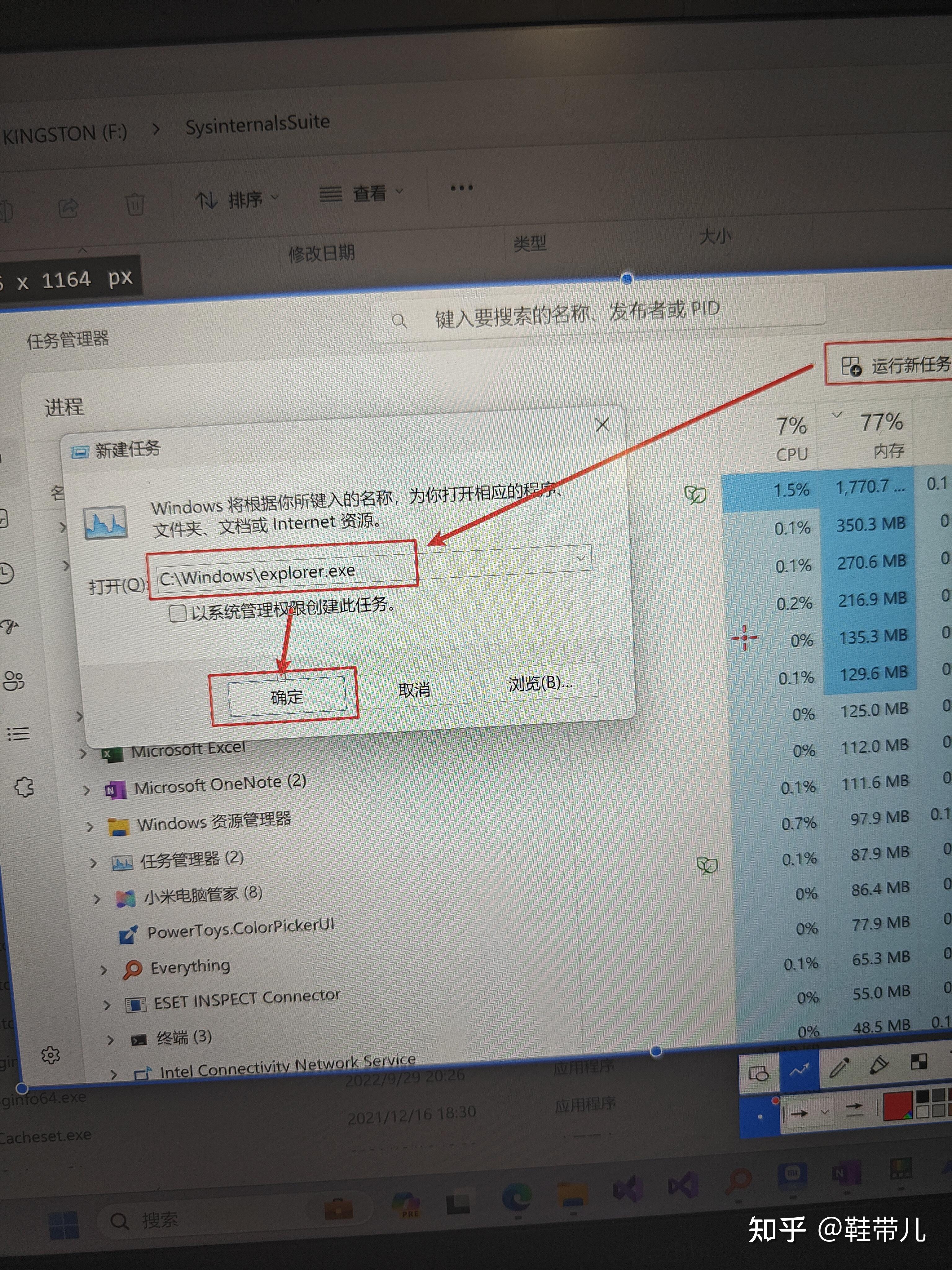Select the PowerToys.ColorPickerUI process

coord(240,928)
